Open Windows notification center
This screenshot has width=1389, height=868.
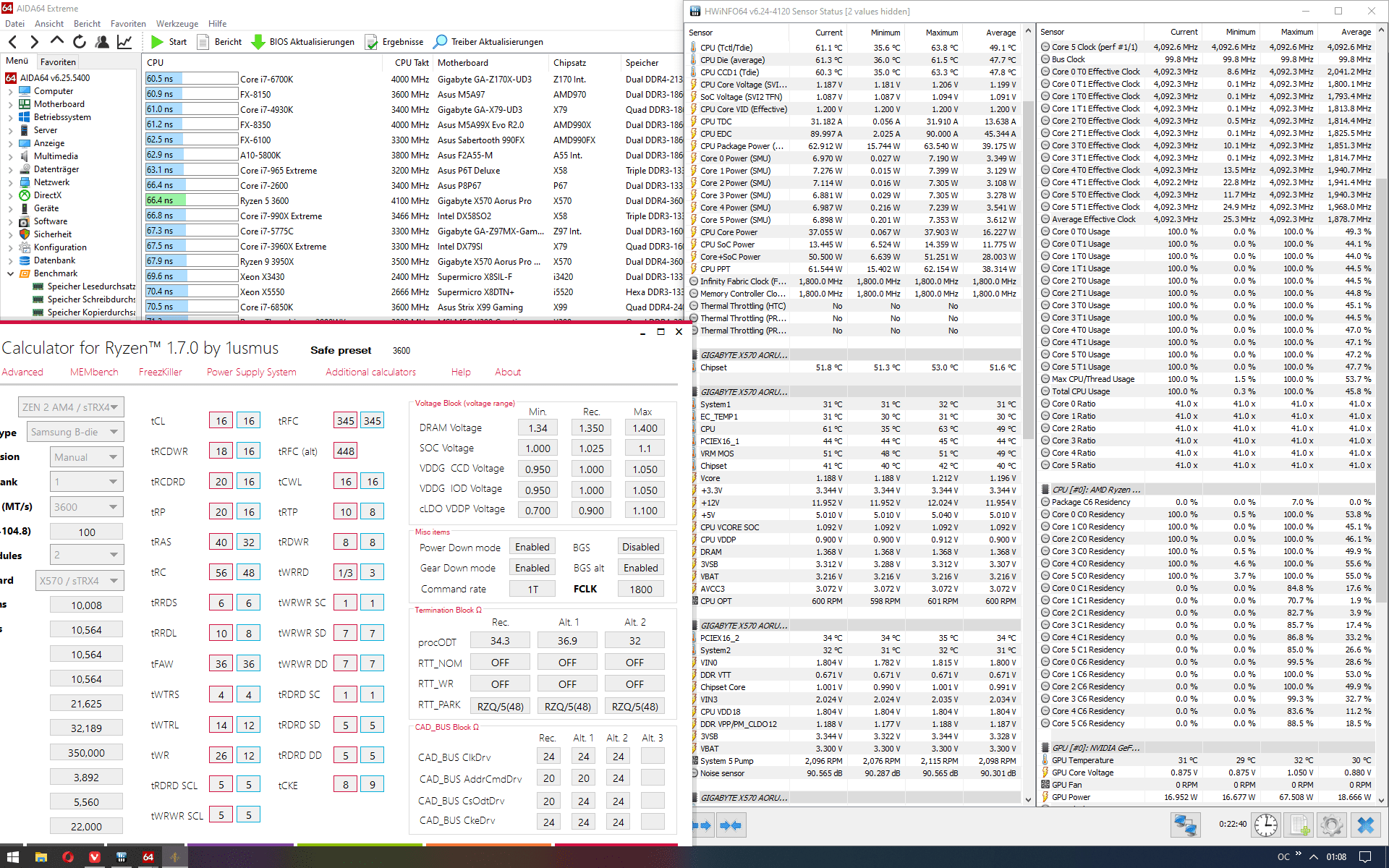(x=1365, y=857)
